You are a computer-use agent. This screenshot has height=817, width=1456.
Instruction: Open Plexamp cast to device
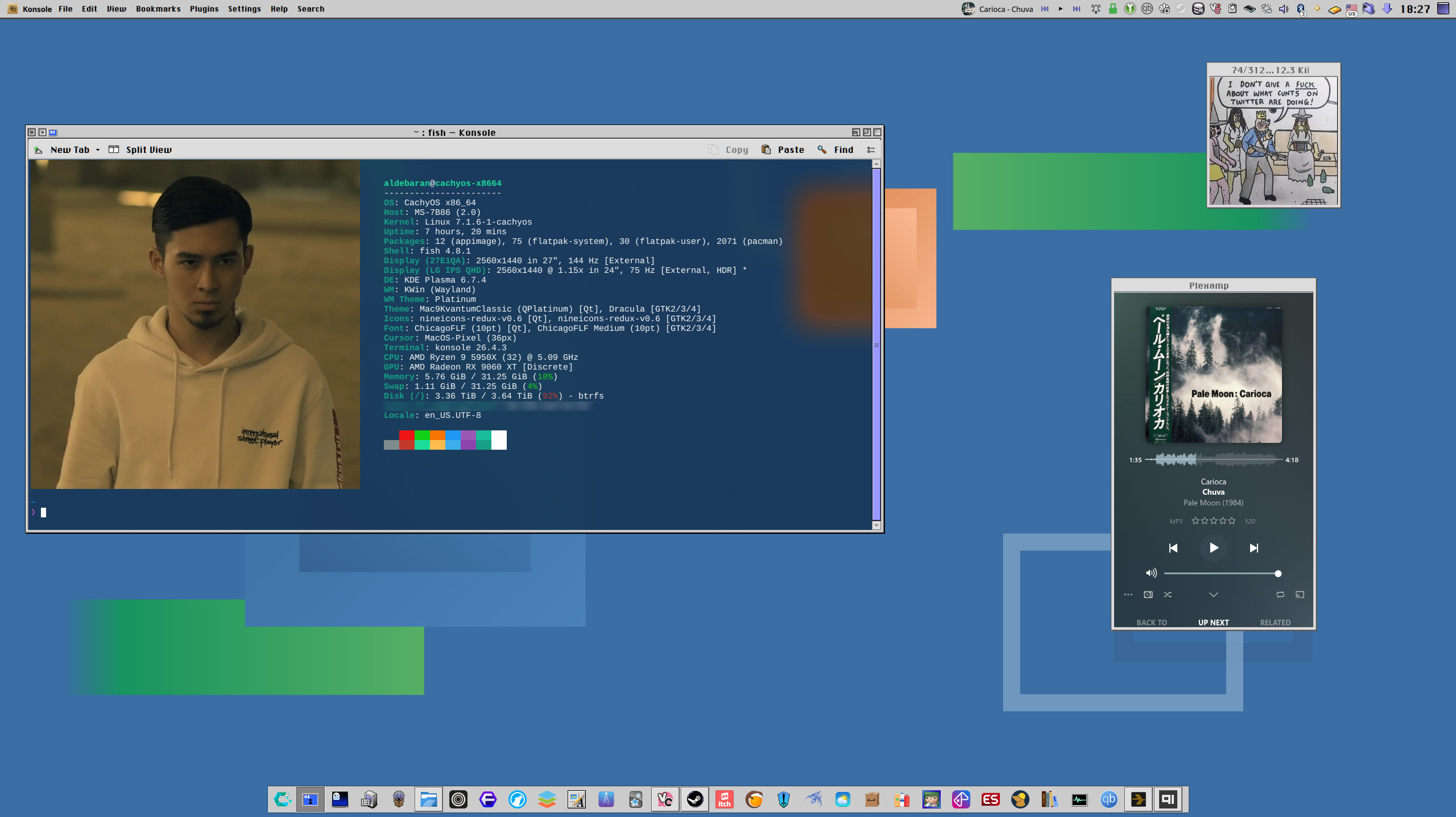pos(1300,595)
